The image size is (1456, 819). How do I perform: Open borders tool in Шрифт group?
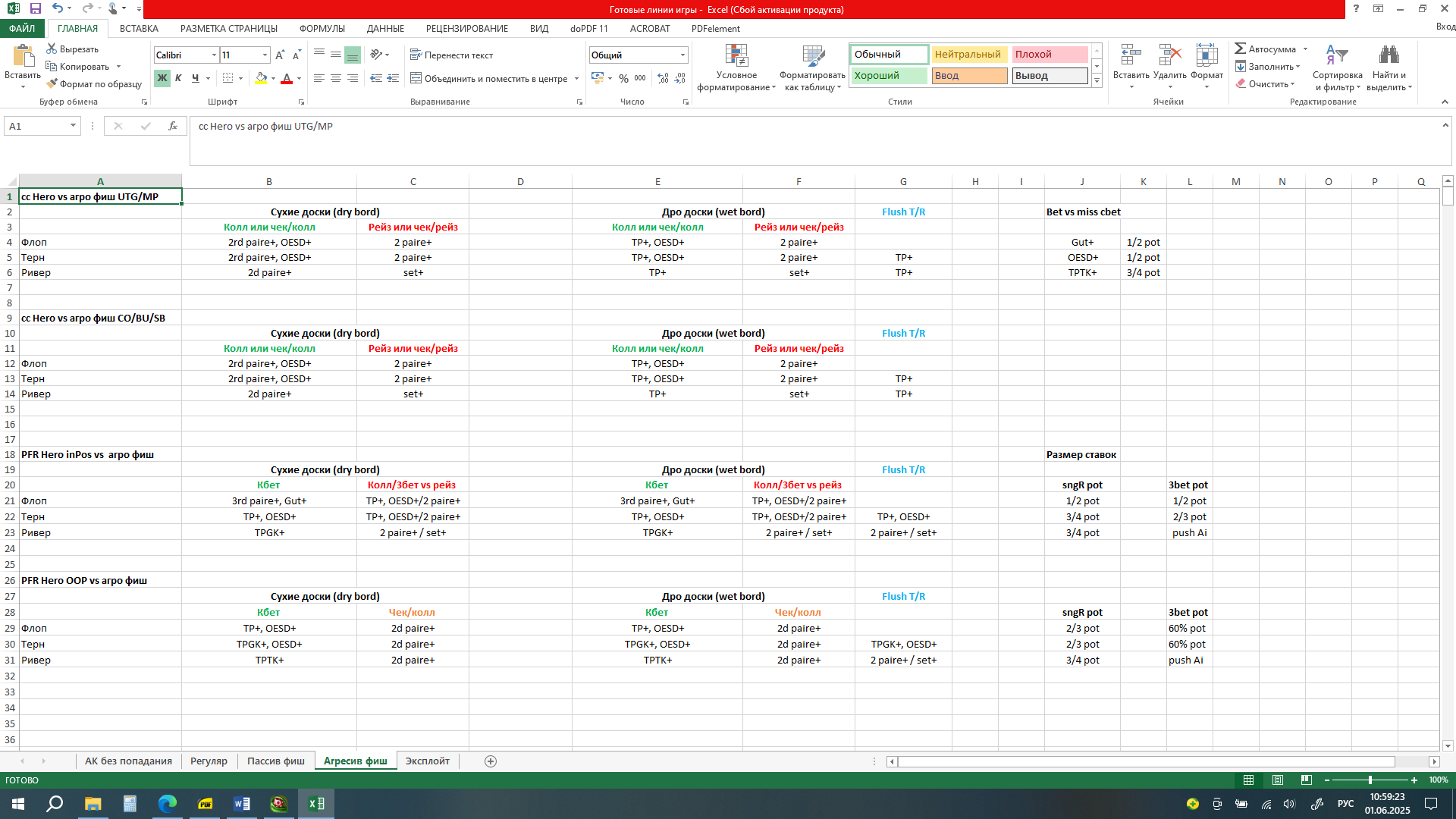click(227, 78)
